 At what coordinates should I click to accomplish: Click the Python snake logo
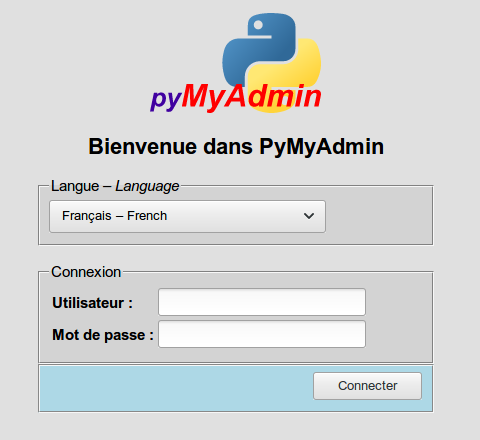pos(271,63)
